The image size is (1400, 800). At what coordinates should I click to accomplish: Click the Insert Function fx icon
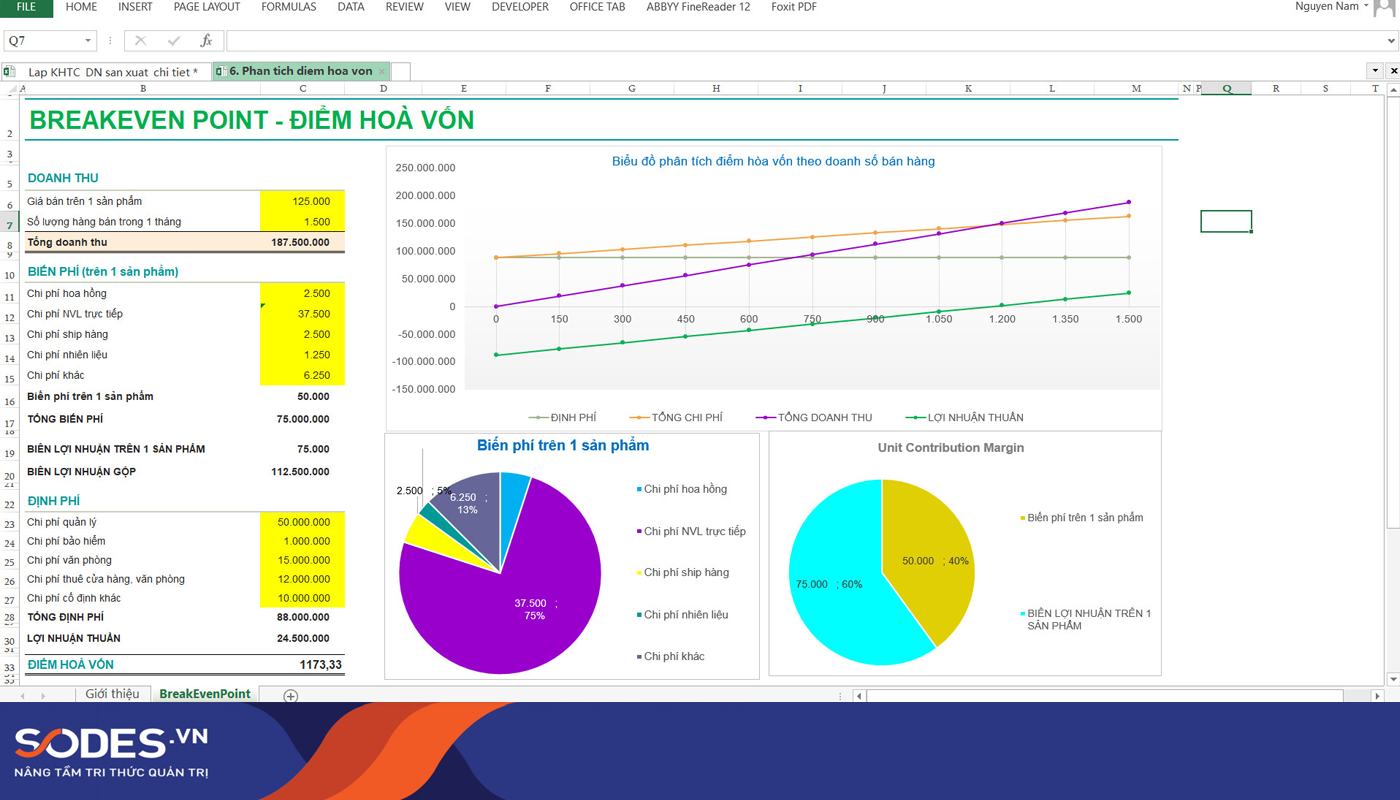pos(206,41)
